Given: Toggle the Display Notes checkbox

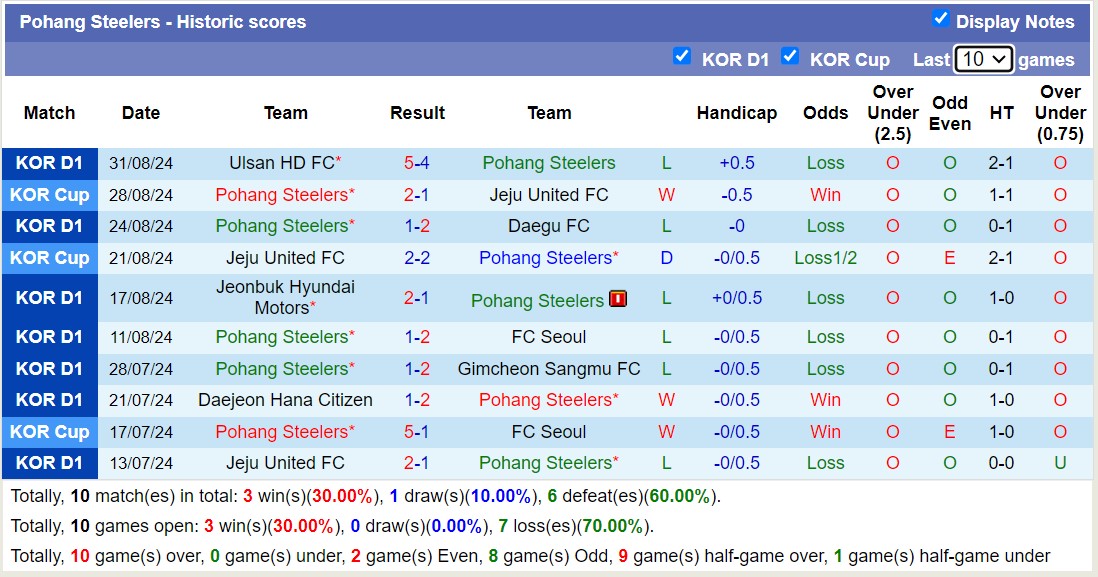Looking at the screenshot, I should pyautogui.click(x=941, y=18).
